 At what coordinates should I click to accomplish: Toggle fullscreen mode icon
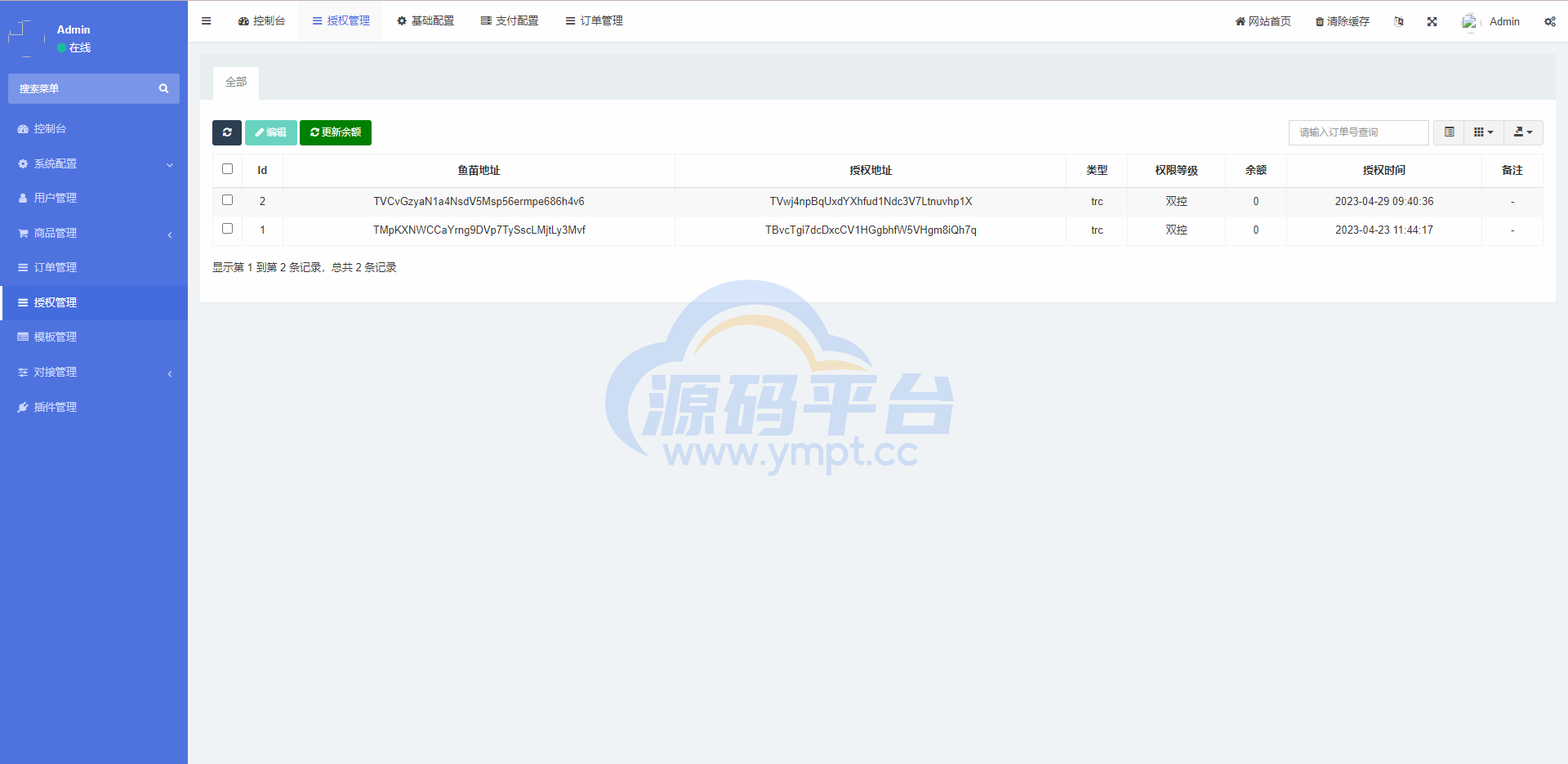pos(1432,21)
